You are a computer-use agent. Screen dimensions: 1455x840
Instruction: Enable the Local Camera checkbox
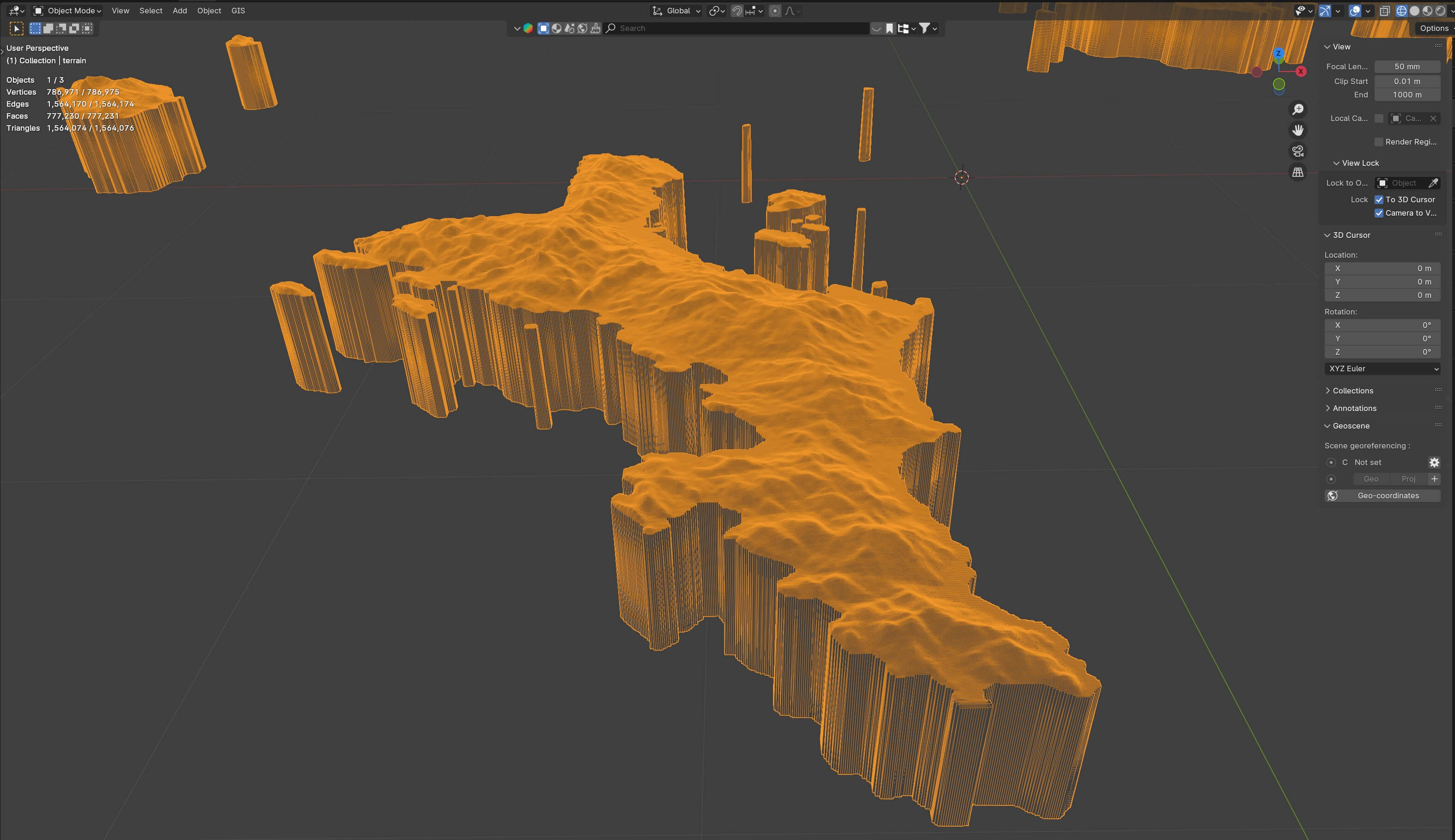tap(1379, 118)
